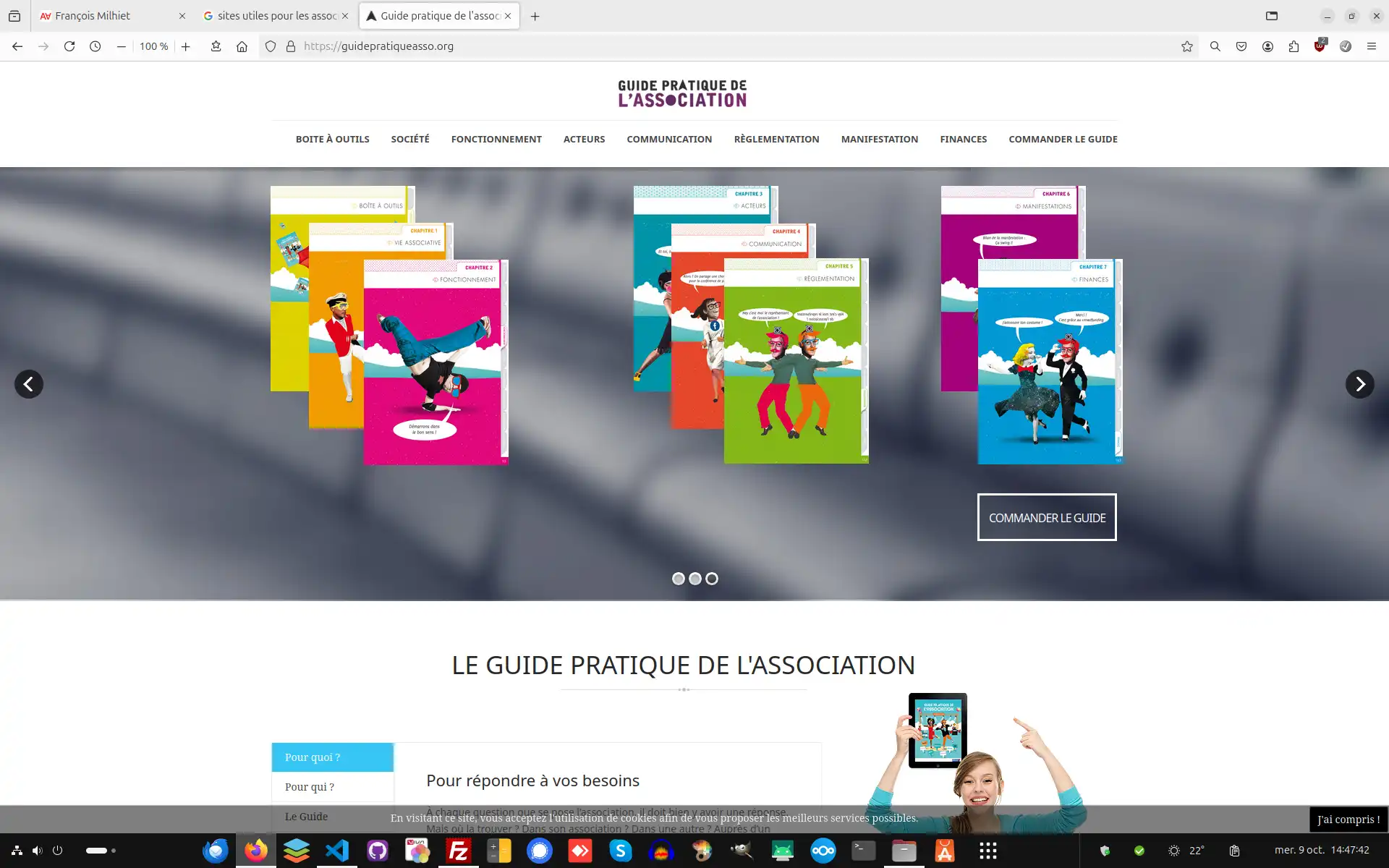
Task: Open Visual Studio Code from the dock
Action: (337, 851)
